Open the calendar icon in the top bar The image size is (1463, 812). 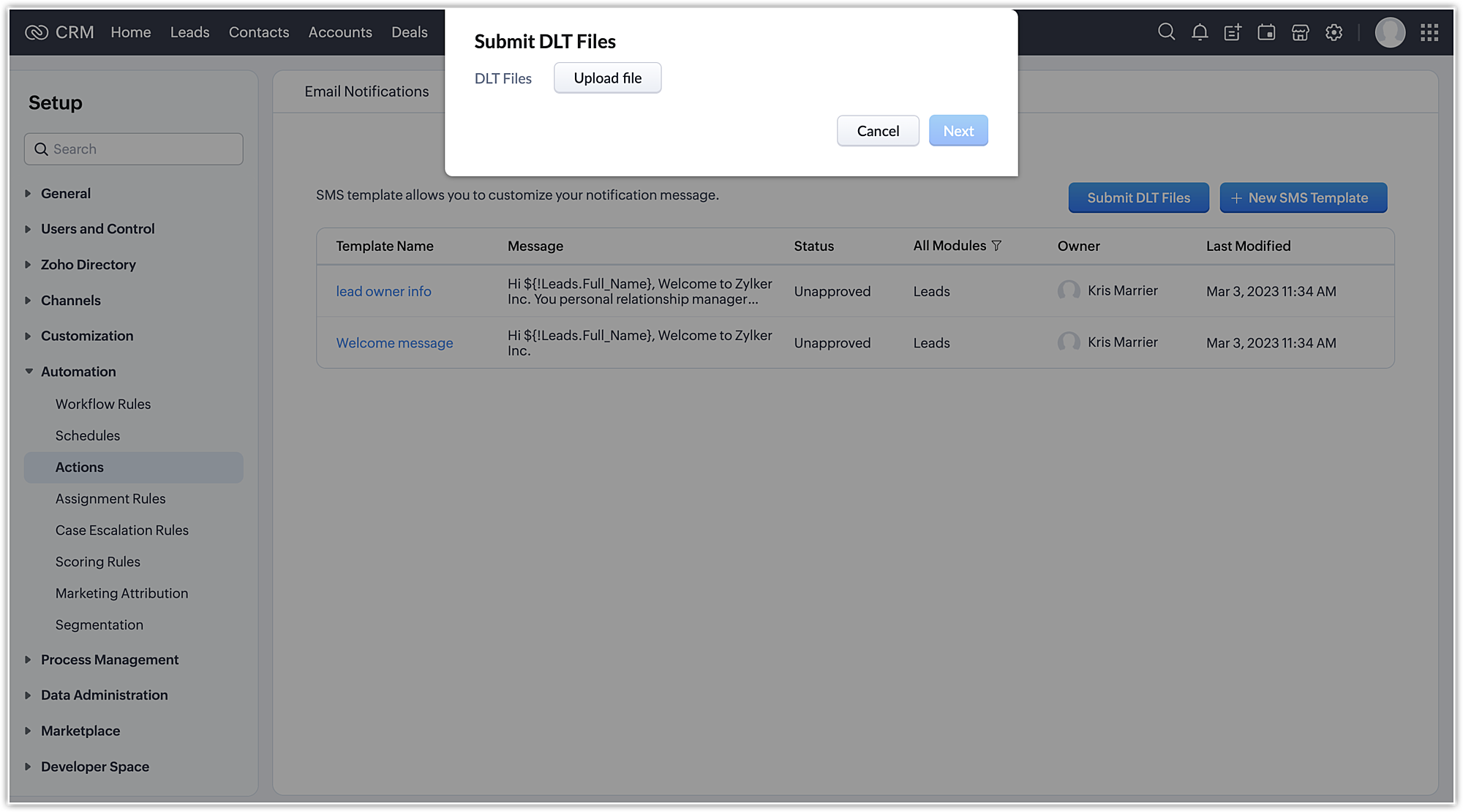pyautogui.click(x=1266, y=32)
